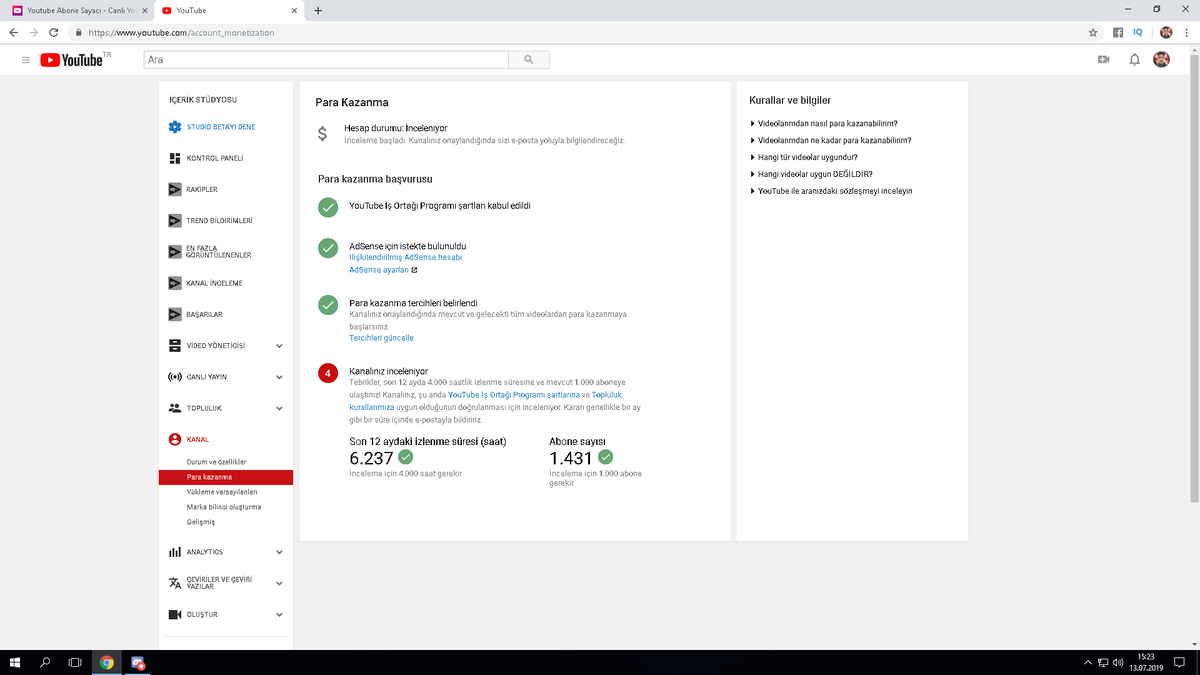Open AdSense ayarları link
Screen dimensions: 1200x675
[383, 270]
